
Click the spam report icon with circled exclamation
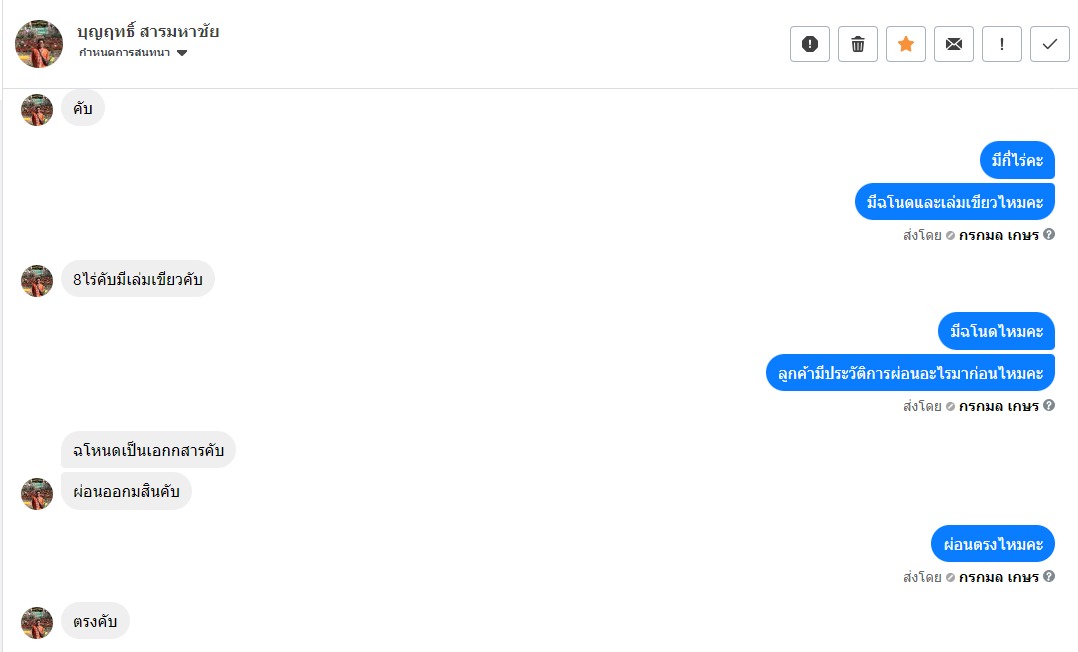tap(810, 44)
